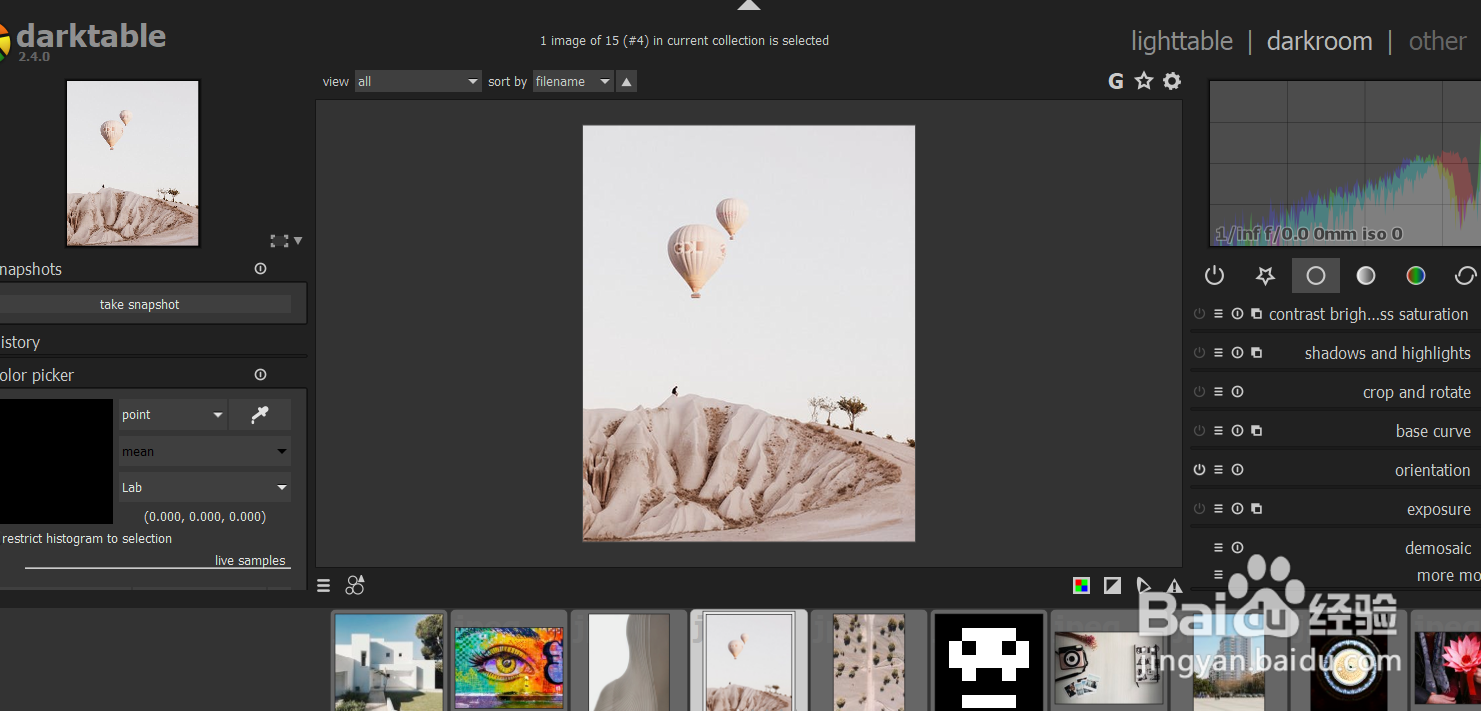Enable the contrast brightness saturation module
Screen dimensions: 1481x711
click(x=1199, y=314)
